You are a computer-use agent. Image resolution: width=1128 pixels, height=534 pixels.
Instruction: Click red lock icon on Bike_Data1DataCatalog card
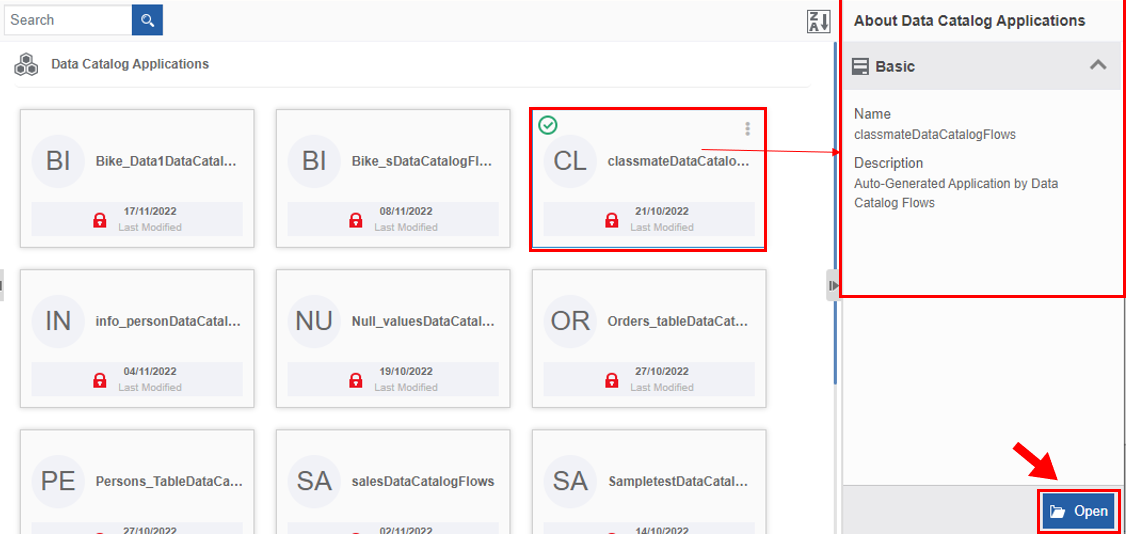pyautogui.click(x=100, y=220)
